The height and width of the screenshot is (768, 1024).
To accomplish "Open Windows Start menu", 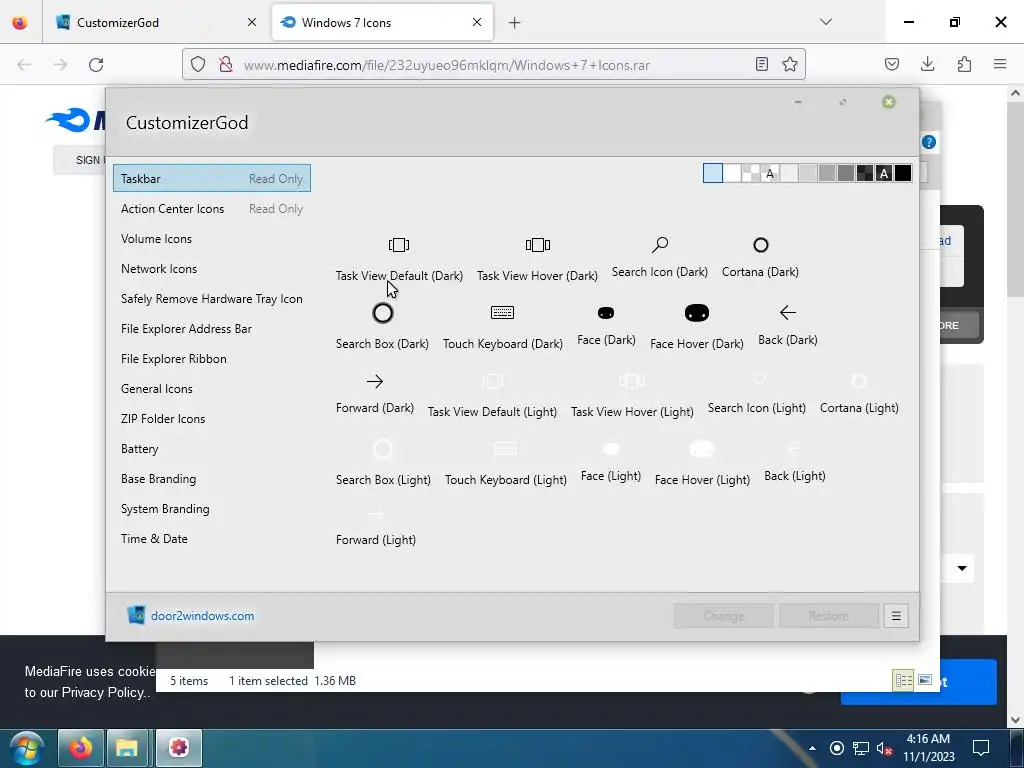I will click(27, 748).
